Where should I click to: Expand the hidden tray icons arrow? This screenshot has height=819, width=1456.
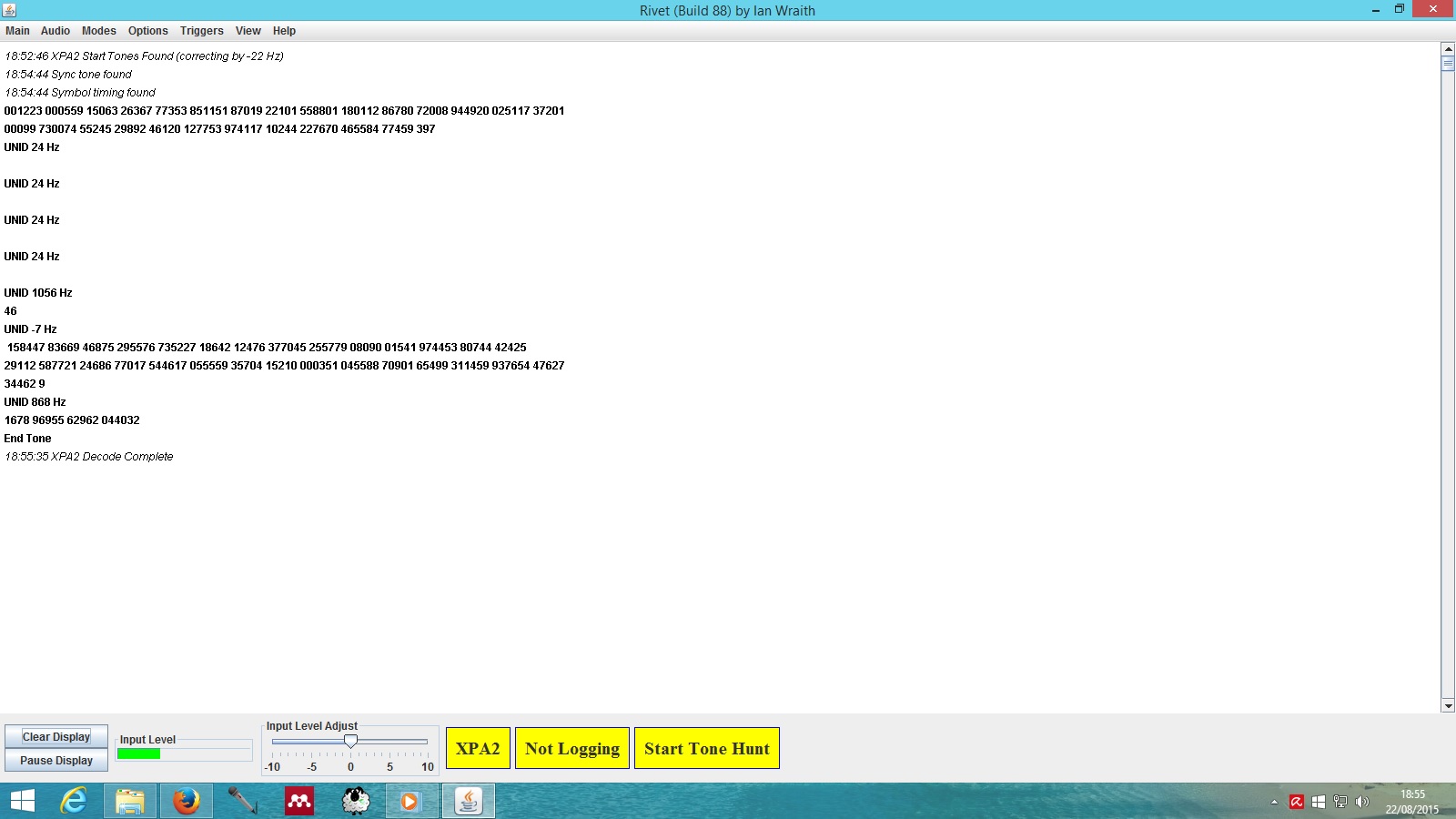point(1274,802)
